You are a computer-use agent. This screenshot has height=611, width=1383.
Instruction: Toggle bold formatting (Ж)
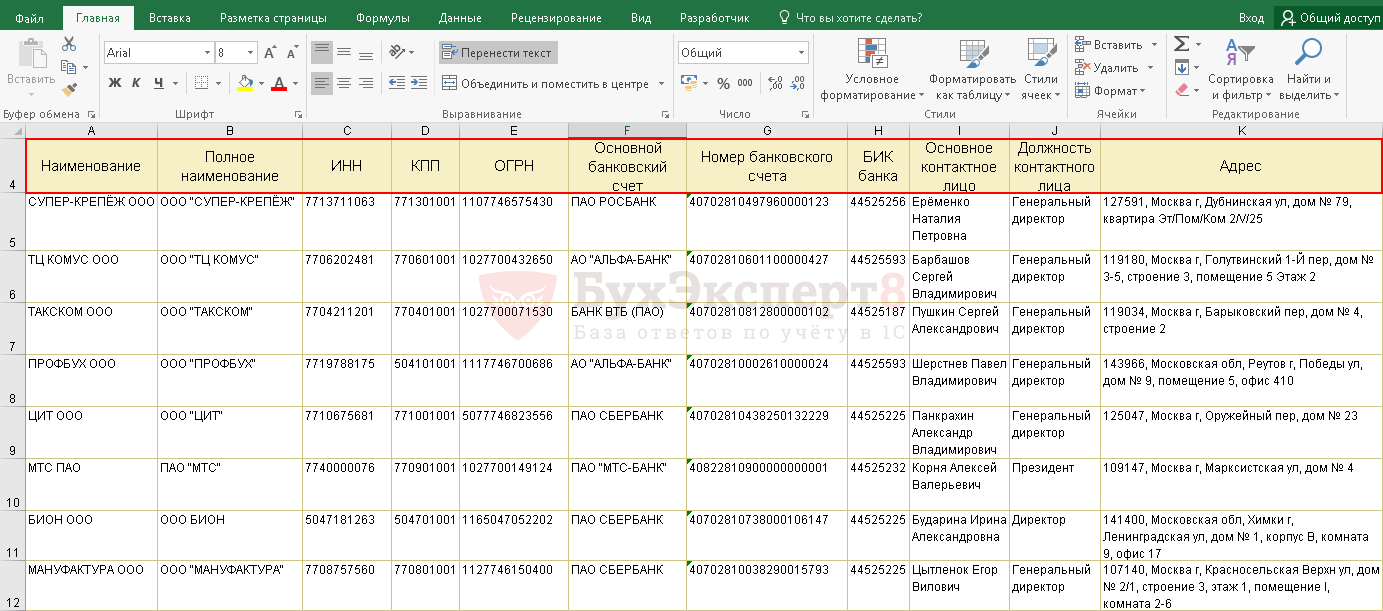114,83
